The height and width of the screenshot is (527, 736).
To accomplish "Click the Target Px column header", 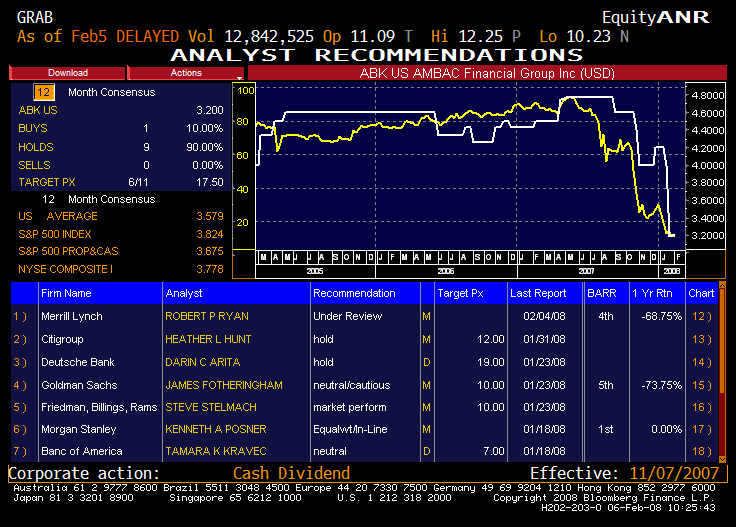I will tap(461, 293).
